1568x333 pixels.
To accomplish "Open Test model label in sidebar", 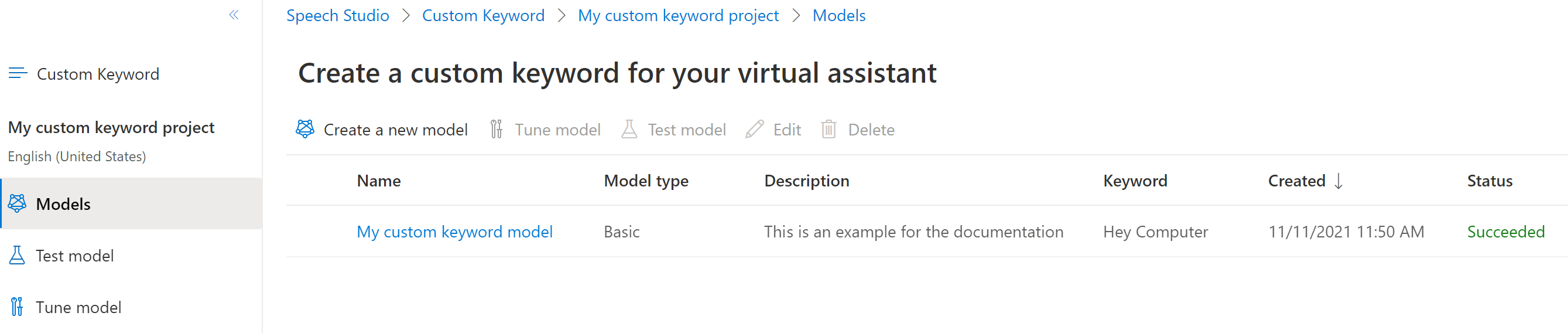I will click(x=75, y=256).
